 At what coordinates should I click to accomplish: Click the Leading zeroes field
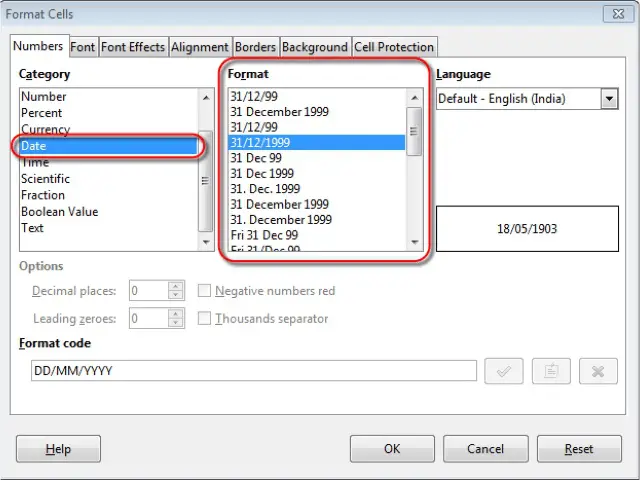(149, 318)
